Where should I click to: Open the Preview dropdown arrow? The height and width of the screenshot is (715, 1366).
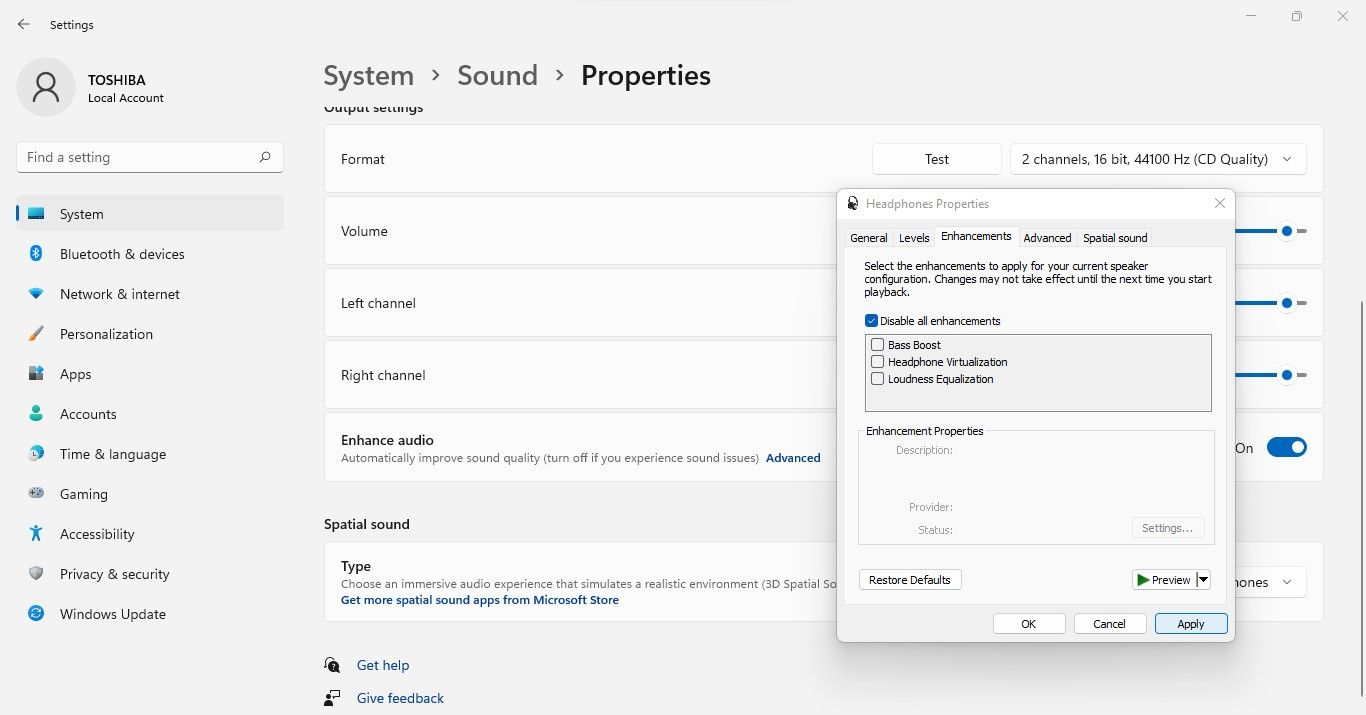1203,580
